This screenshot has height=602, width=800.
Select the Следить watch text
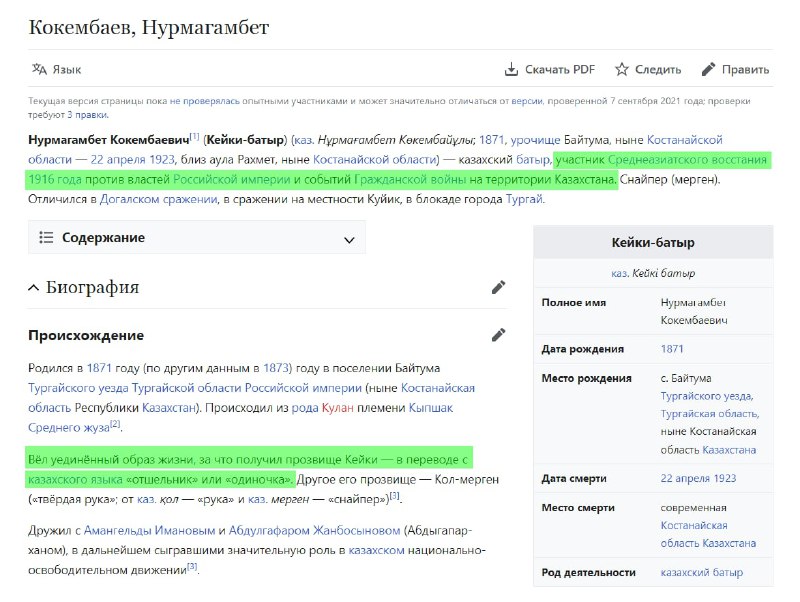(x=658, y=69)
